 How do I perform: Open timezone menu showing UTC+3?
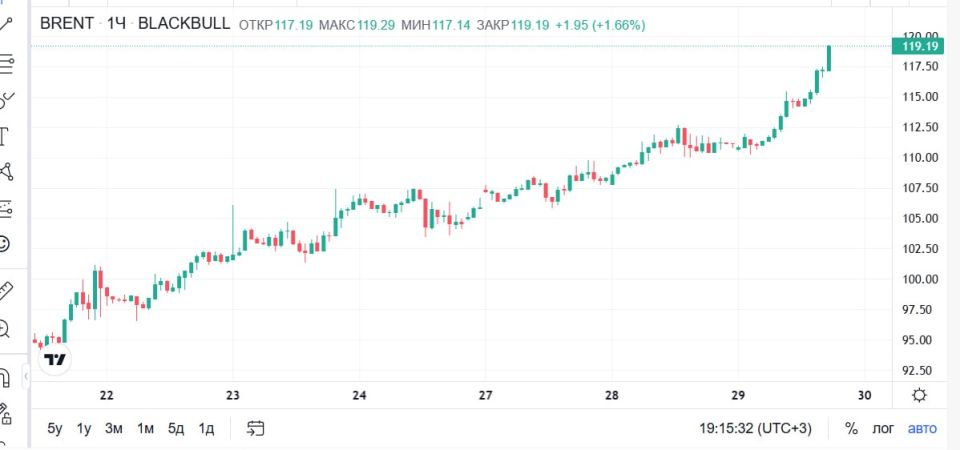[x=756, y=429]
